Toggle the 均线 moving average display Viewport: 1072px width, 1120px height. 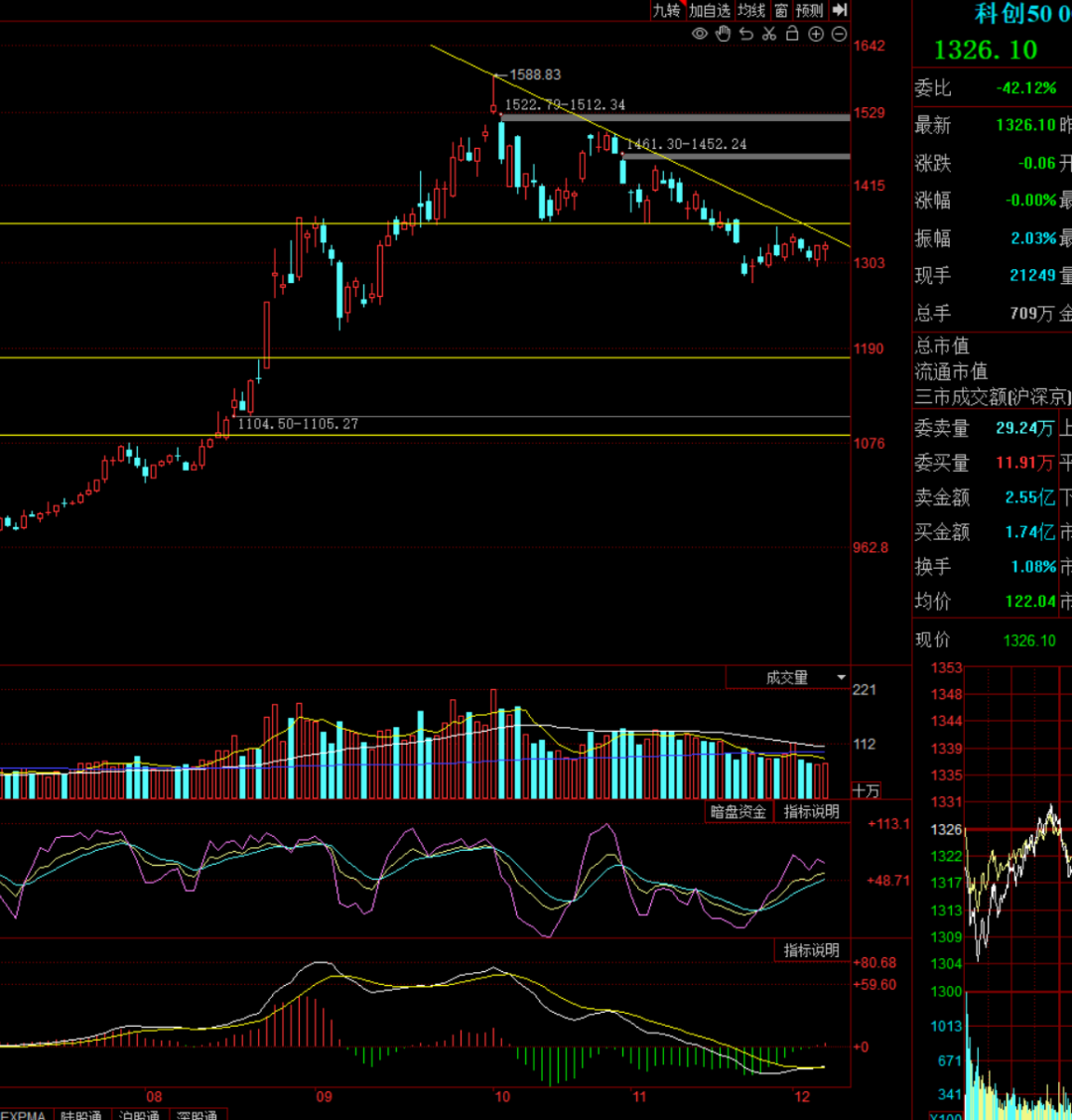(751, 10)
